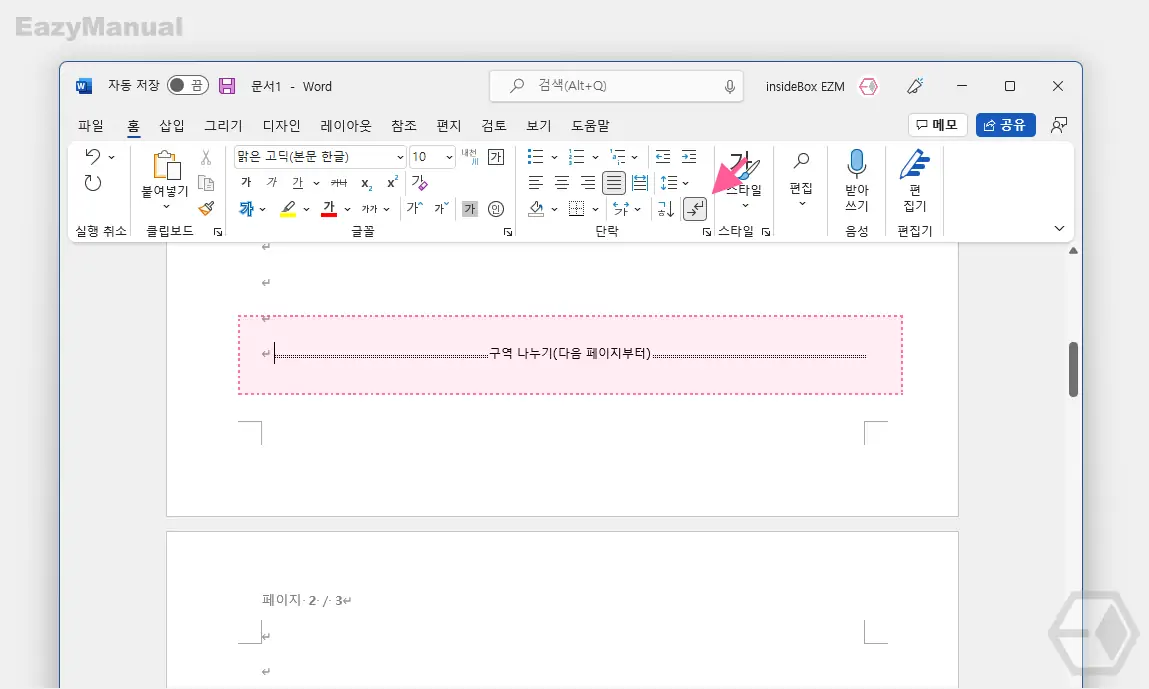Click the Copy icon in clipboard group
The height and width of the screenshot is (689, 1149).
click(x=206, y=183)
